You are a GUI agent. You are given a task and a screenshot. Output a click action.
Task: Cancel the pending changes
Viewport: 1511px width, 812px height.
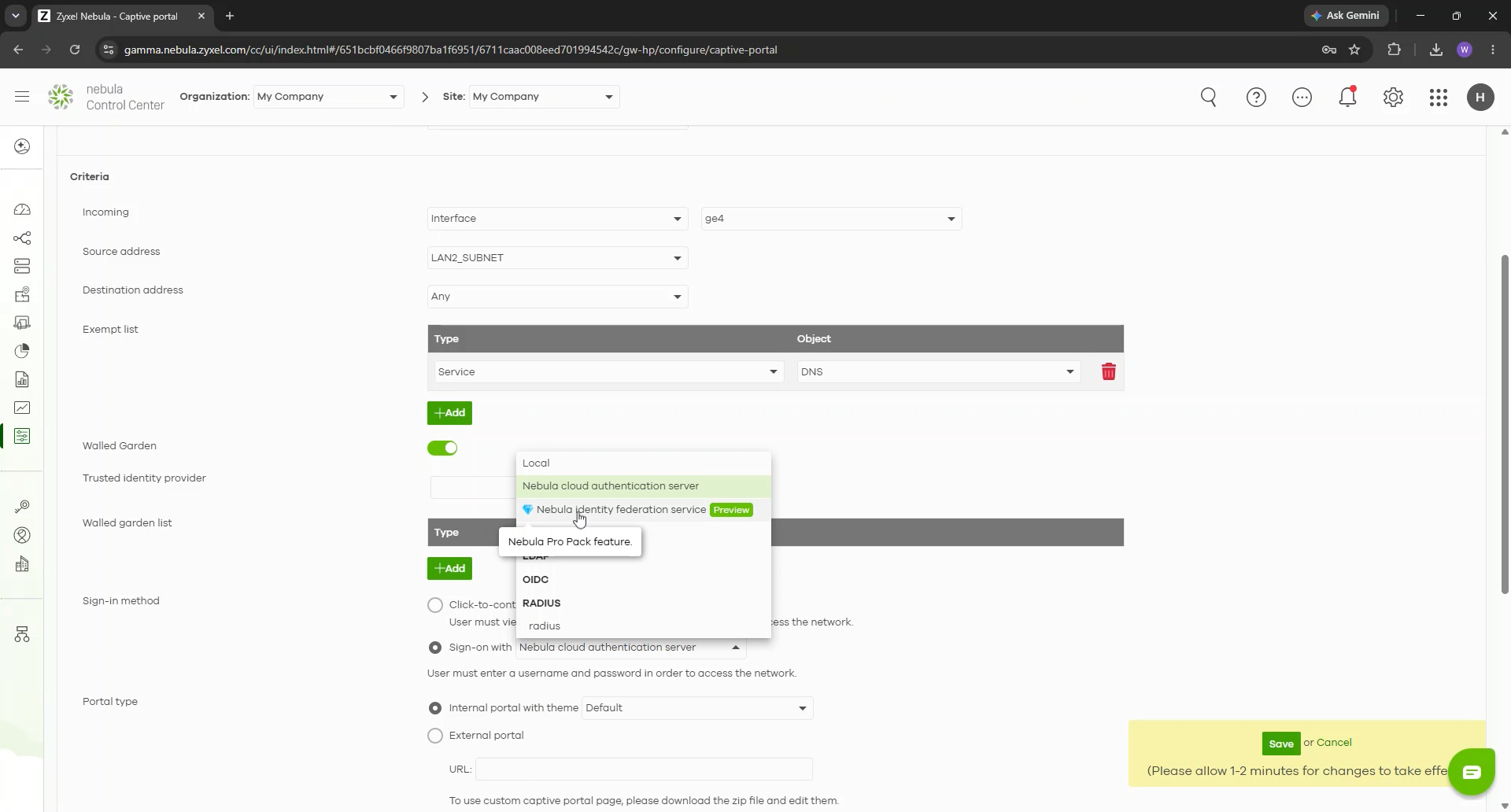point(1334,743)
